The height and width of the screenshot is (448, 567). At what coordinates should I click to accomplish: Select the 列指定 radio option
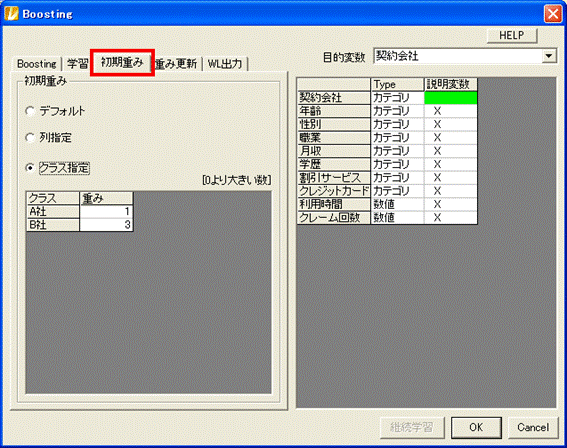(x=30, y=137)
